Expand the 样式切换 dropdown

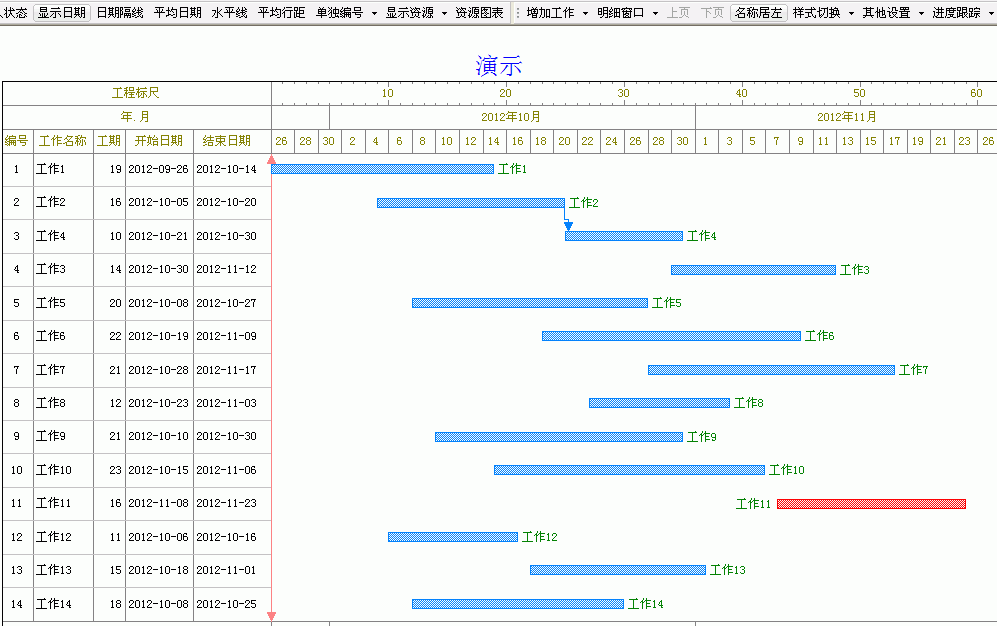(823, 13)
